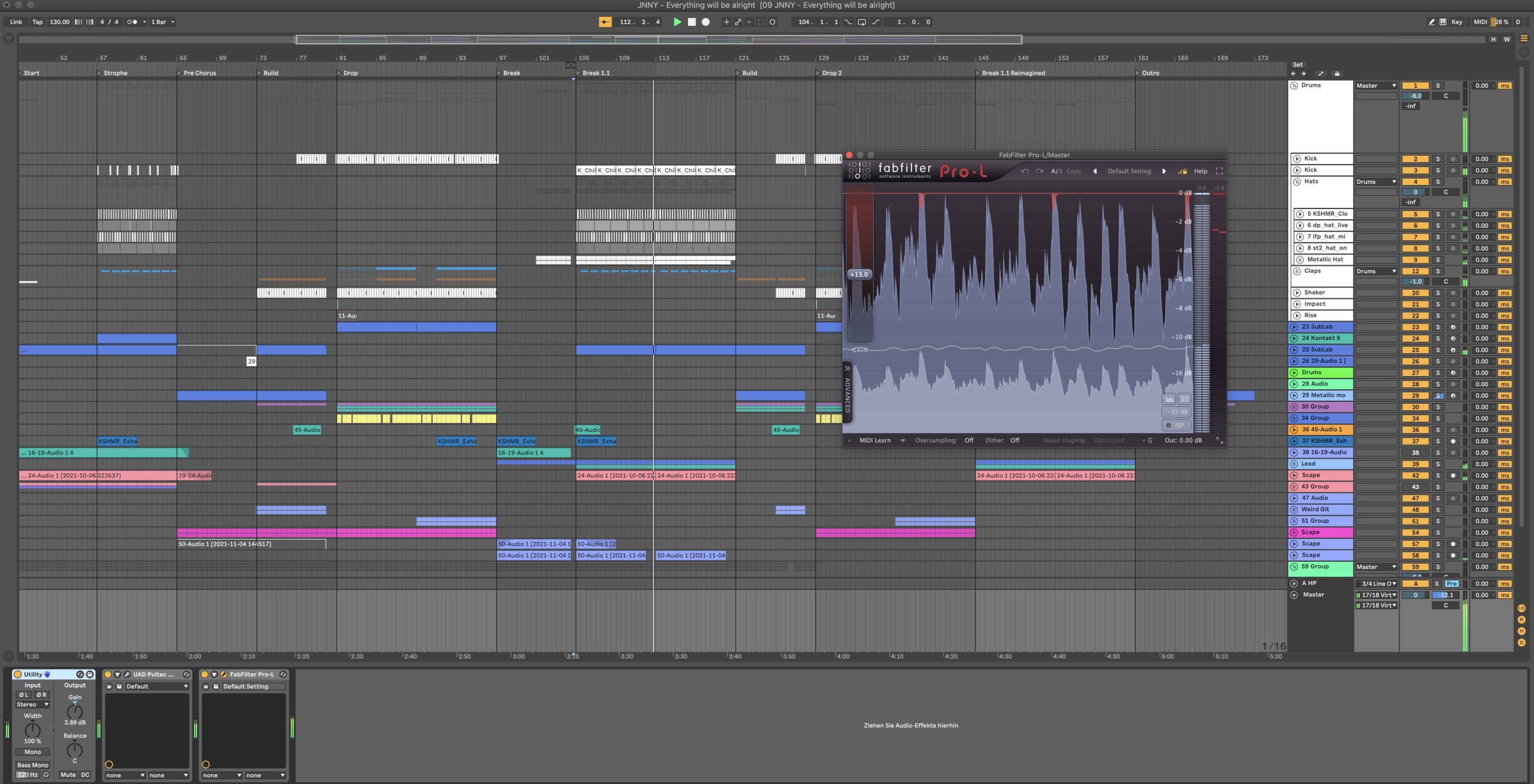Enable the Draw Mode pencil icon
This screenshot has width=1534, height=784.
pyautogui.click(x=1431, y=22)
